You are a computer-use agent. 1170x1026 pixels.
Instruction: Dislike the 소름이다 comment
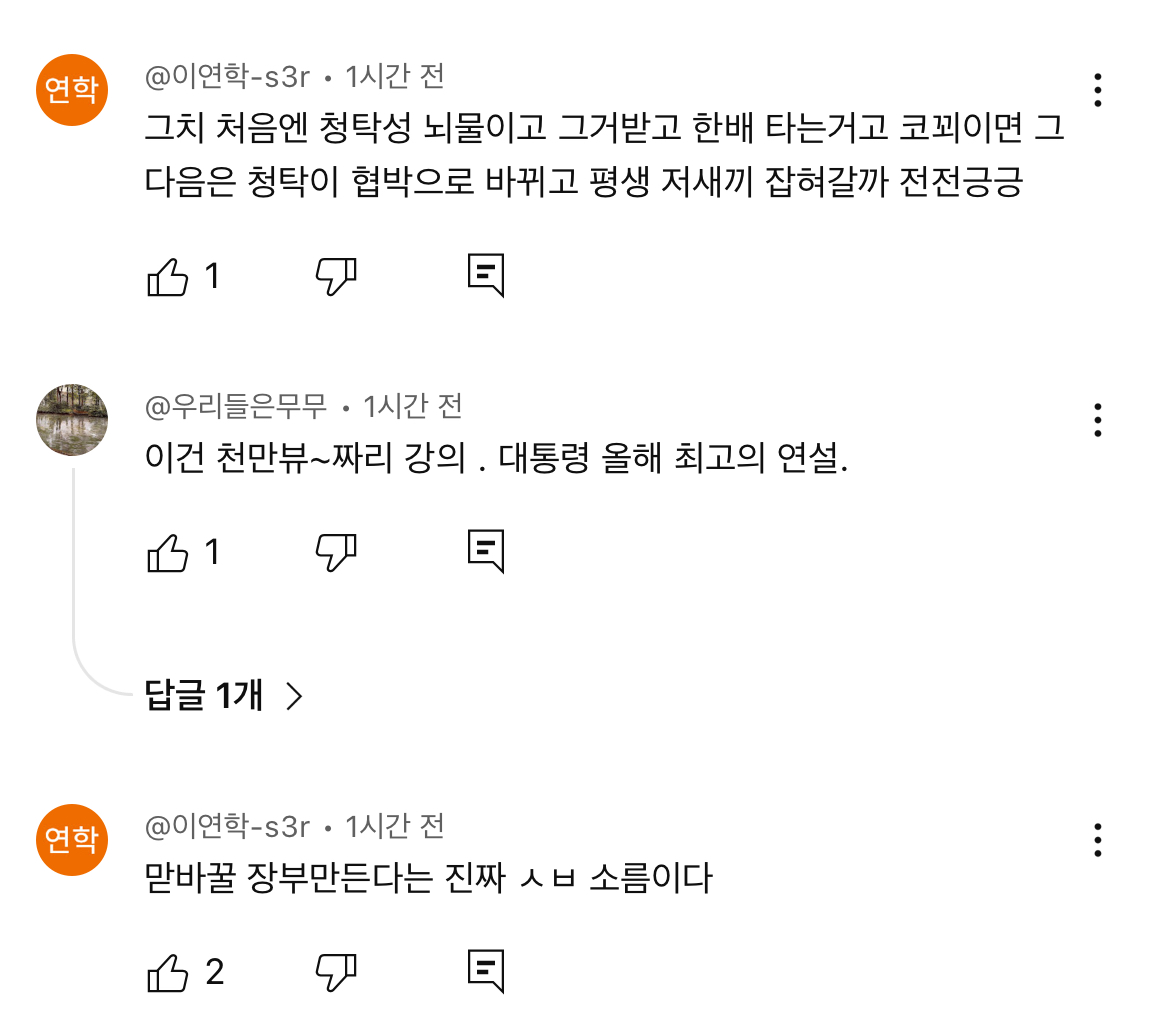point(336,971)
